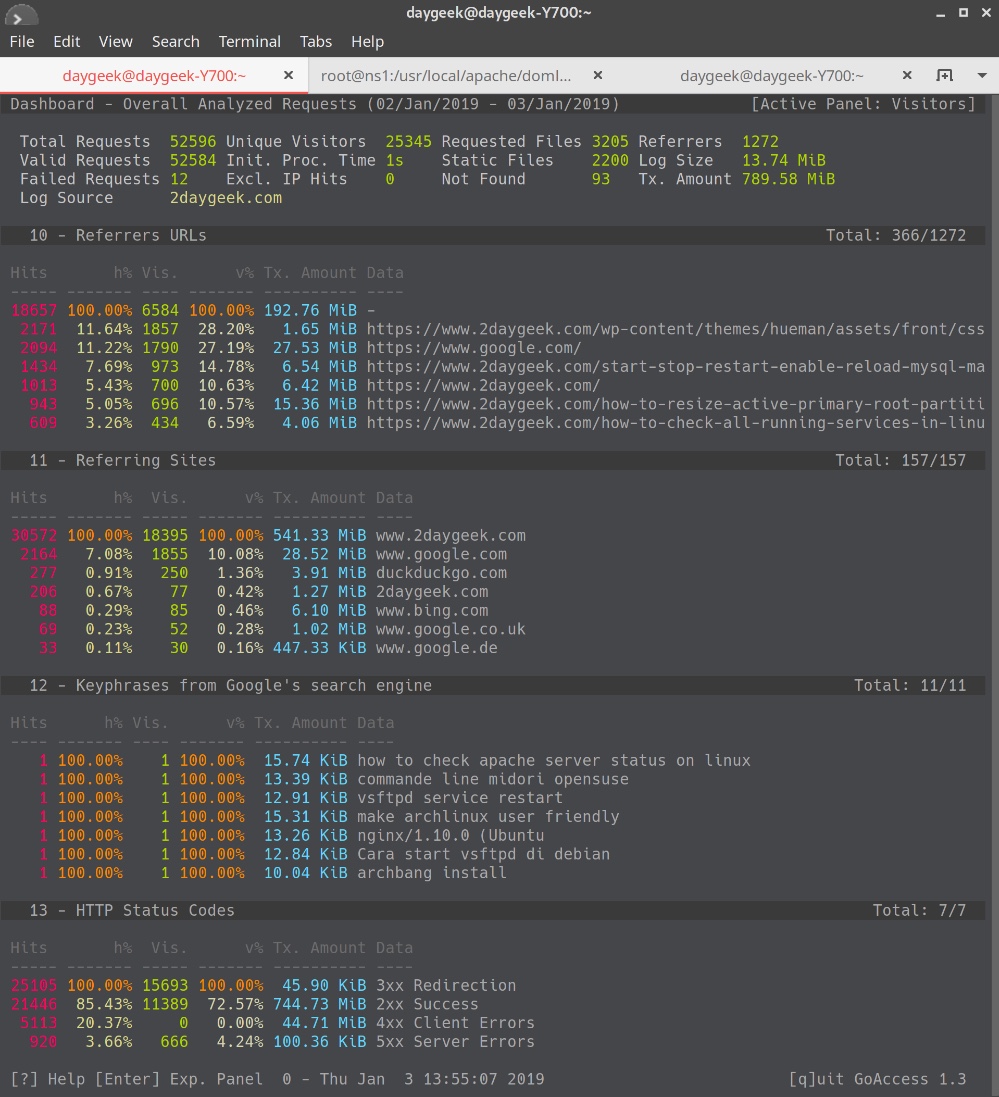
Task: Click the https://www.google.com/ referrer URL
Action: coord(474,348)
